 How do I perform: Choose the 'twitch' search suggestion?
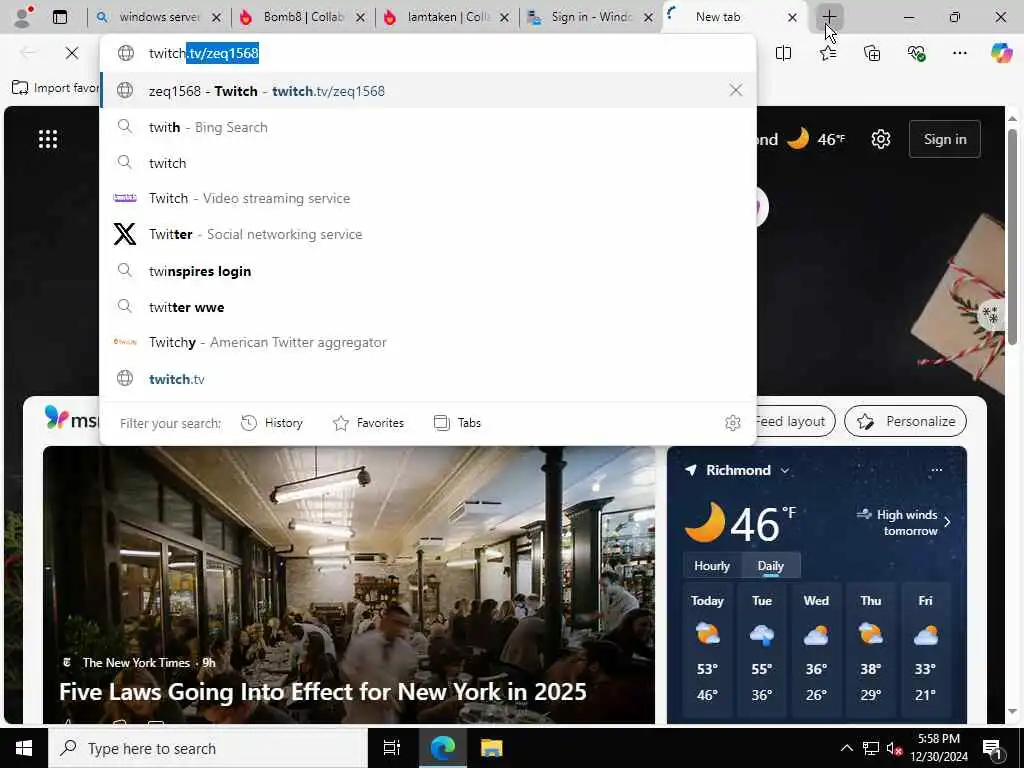click(428, 163)
